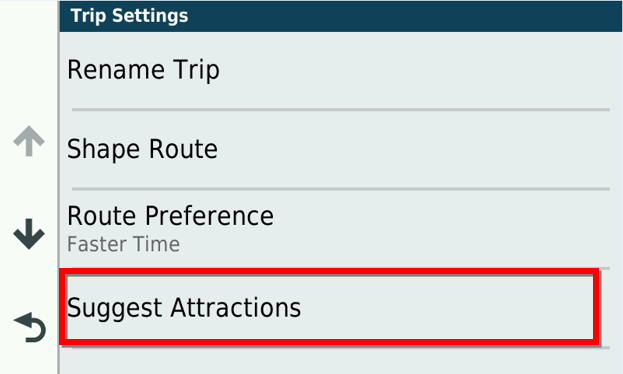Click the upward page arrow in sidebar
The image size is (623, 374).
coord(29,141)
